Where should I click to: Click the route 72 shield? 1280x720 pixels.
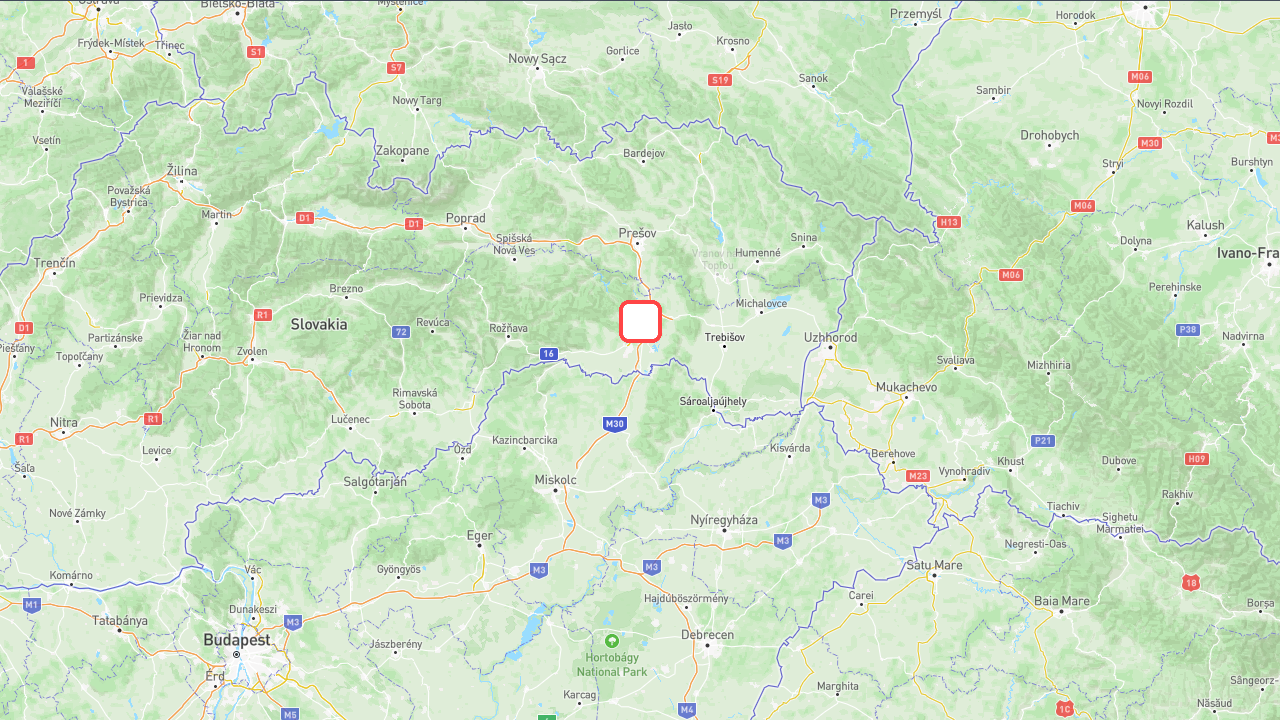(401, 332)
